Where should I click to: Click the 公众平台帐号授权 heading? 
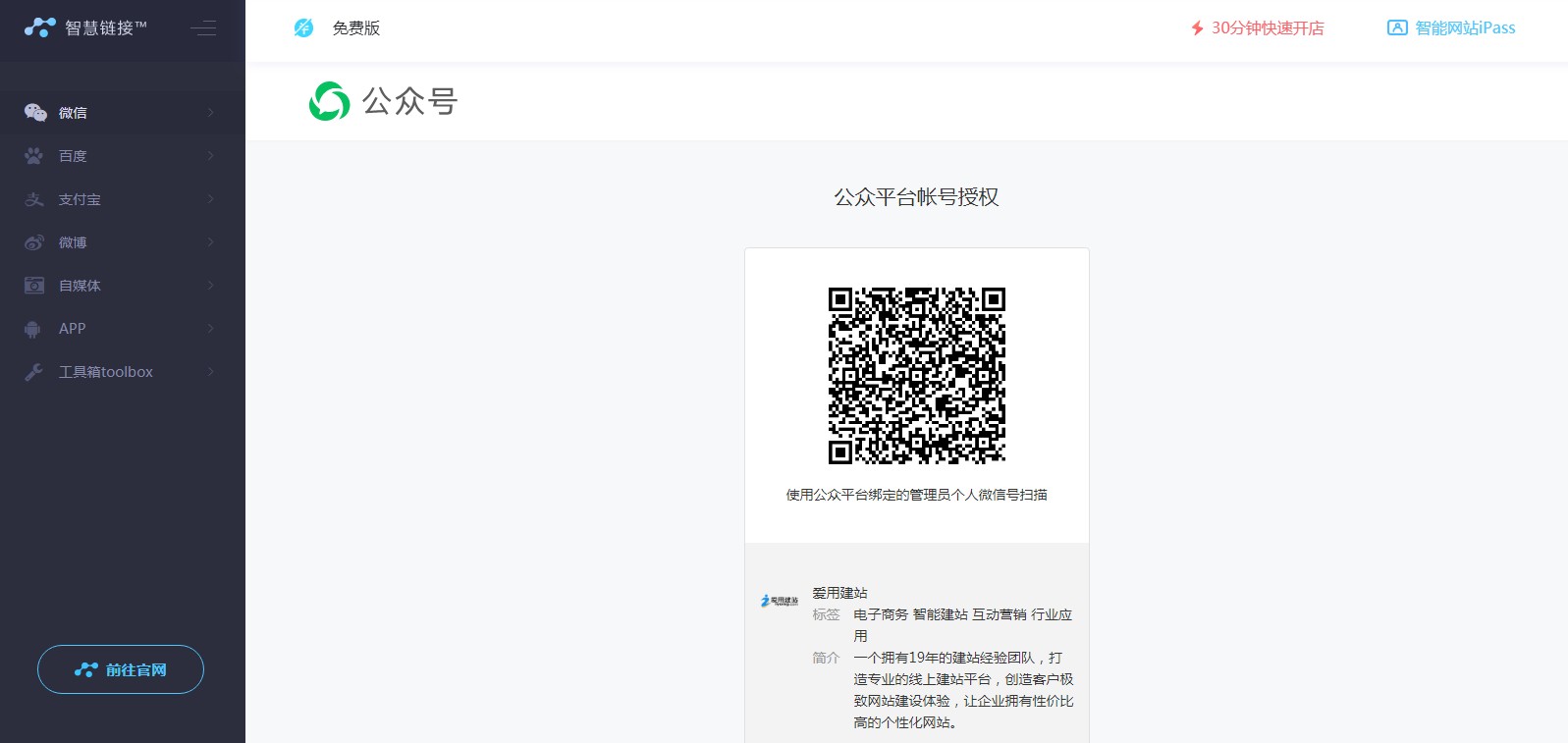tap(917, 197)
